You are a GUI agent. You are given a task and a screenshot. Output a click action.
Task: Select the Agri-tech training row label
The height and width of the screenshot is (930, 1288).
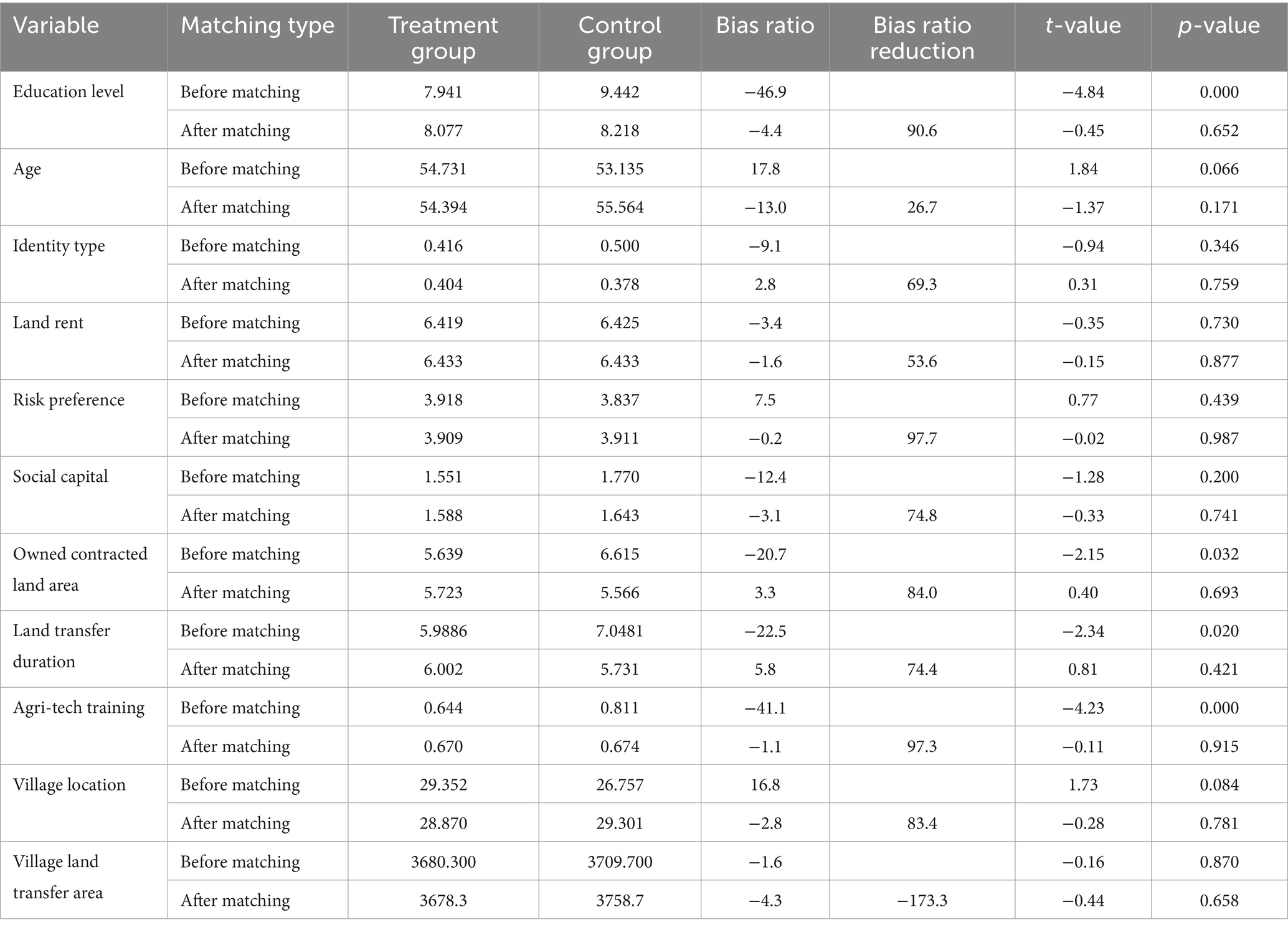(78, 708)
